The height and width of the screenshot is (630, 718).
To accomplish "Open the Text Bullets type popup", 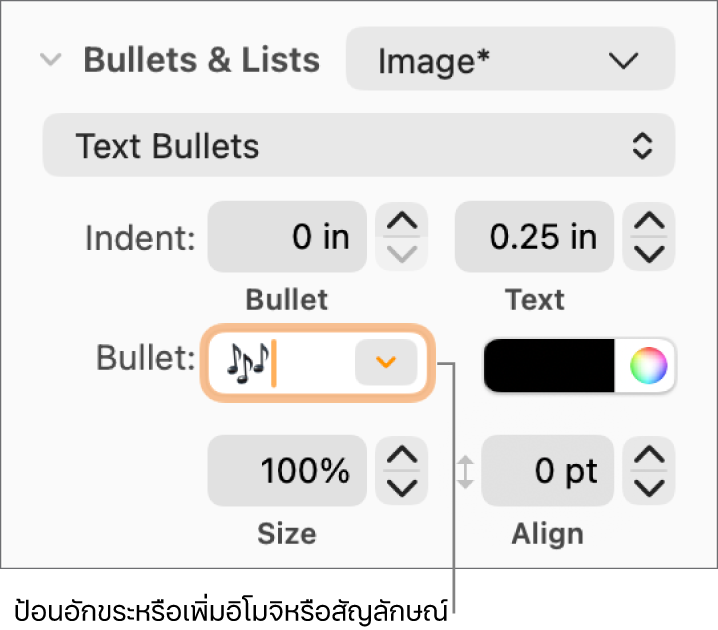I will [x=358, y=146].
